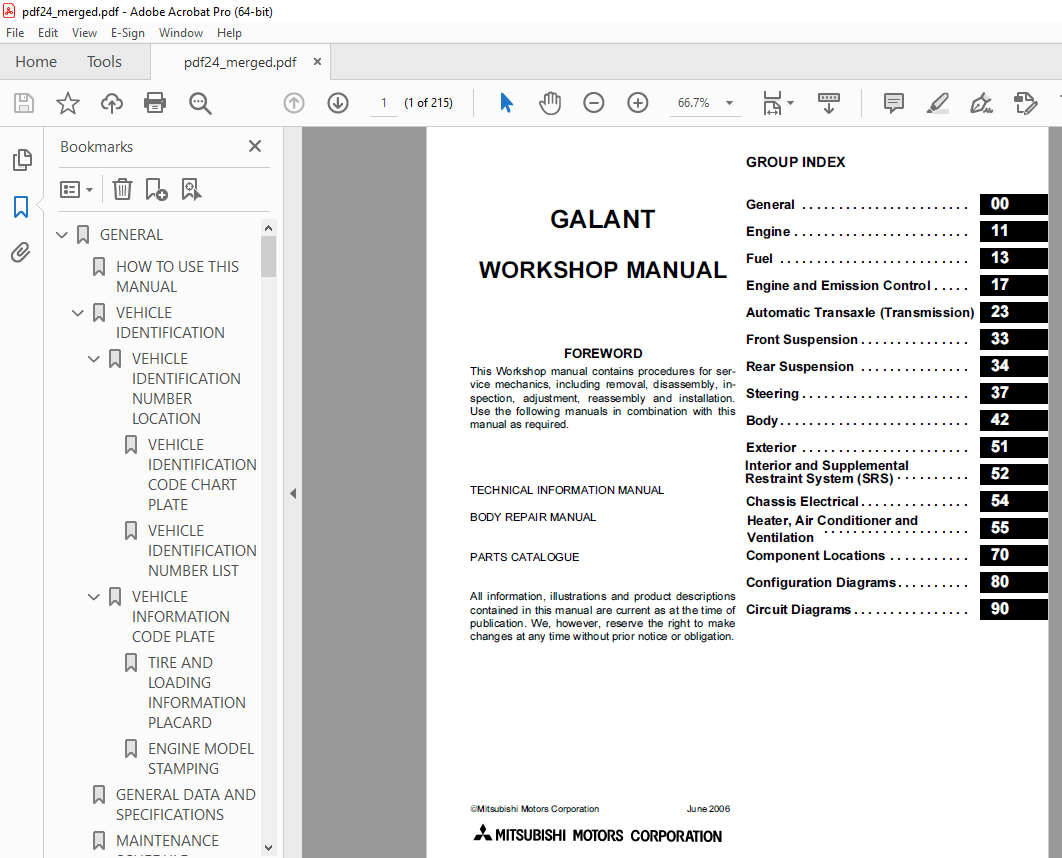Image resolution: width=1062 pixels, height=858 pixels.
Task: Click Engine group index entry 11
Action: 896,231
